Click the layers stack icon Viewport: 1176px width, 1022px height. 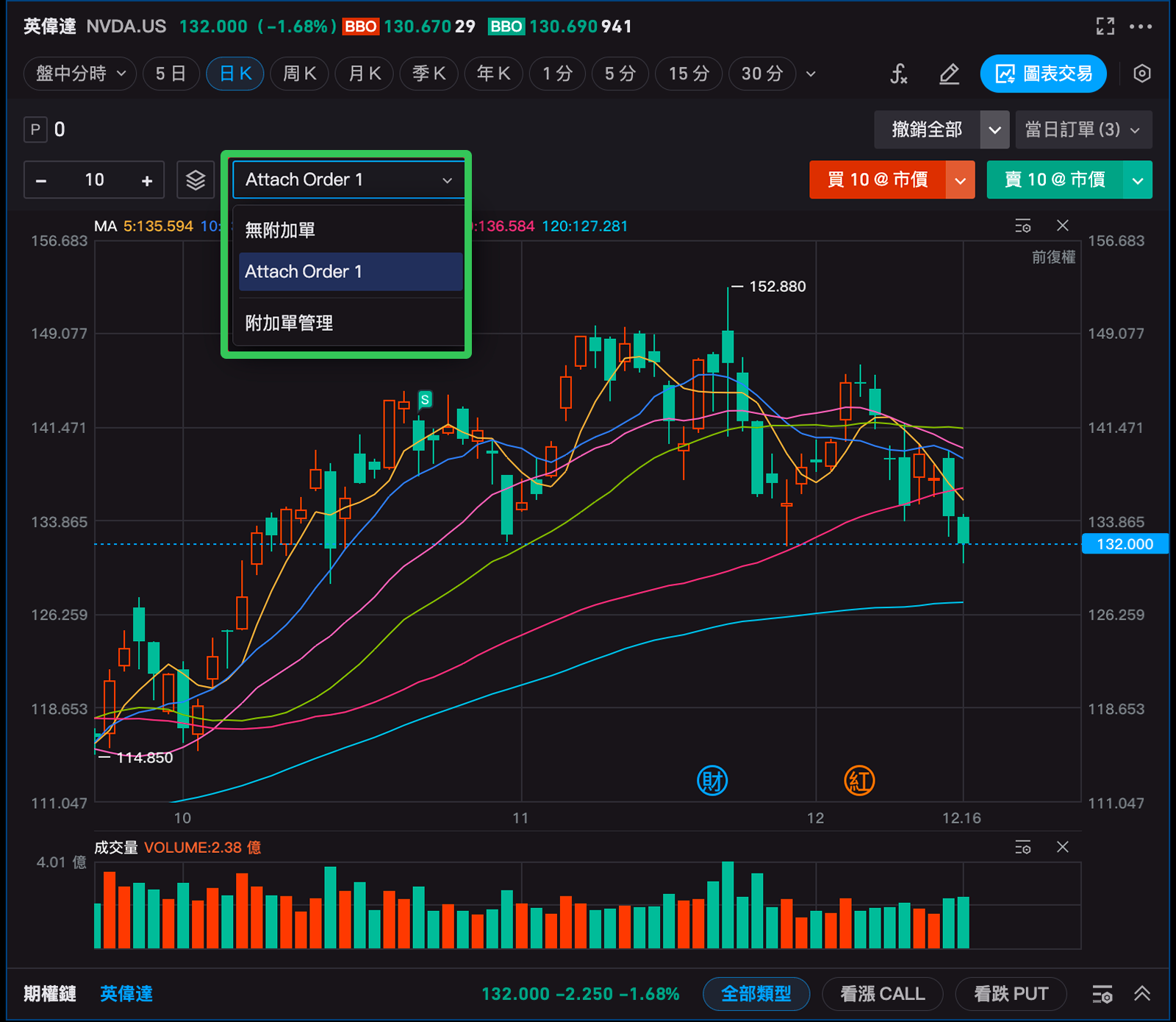196,180
